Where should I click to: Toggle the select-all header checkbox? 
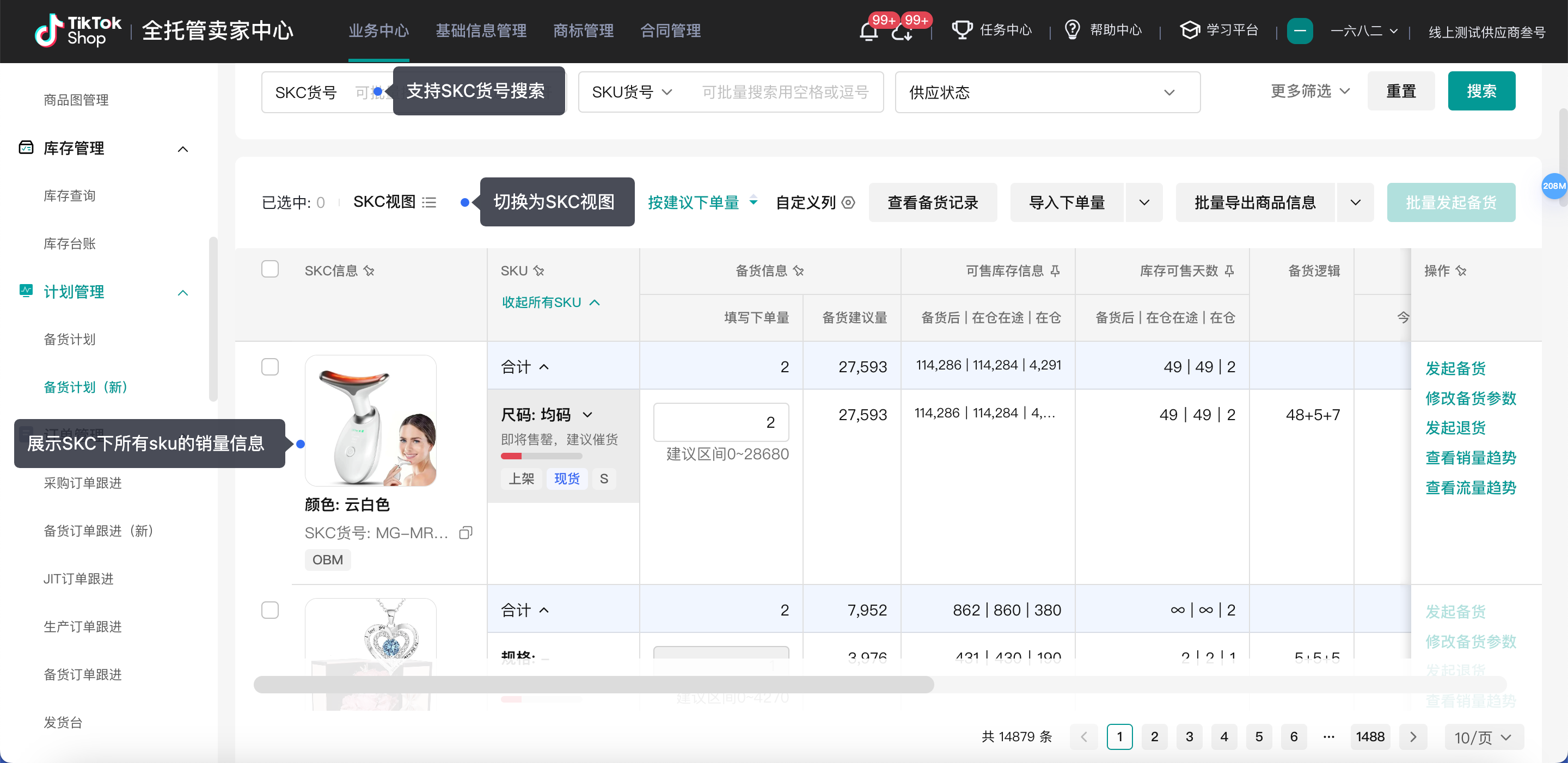(x=269, y=269)
